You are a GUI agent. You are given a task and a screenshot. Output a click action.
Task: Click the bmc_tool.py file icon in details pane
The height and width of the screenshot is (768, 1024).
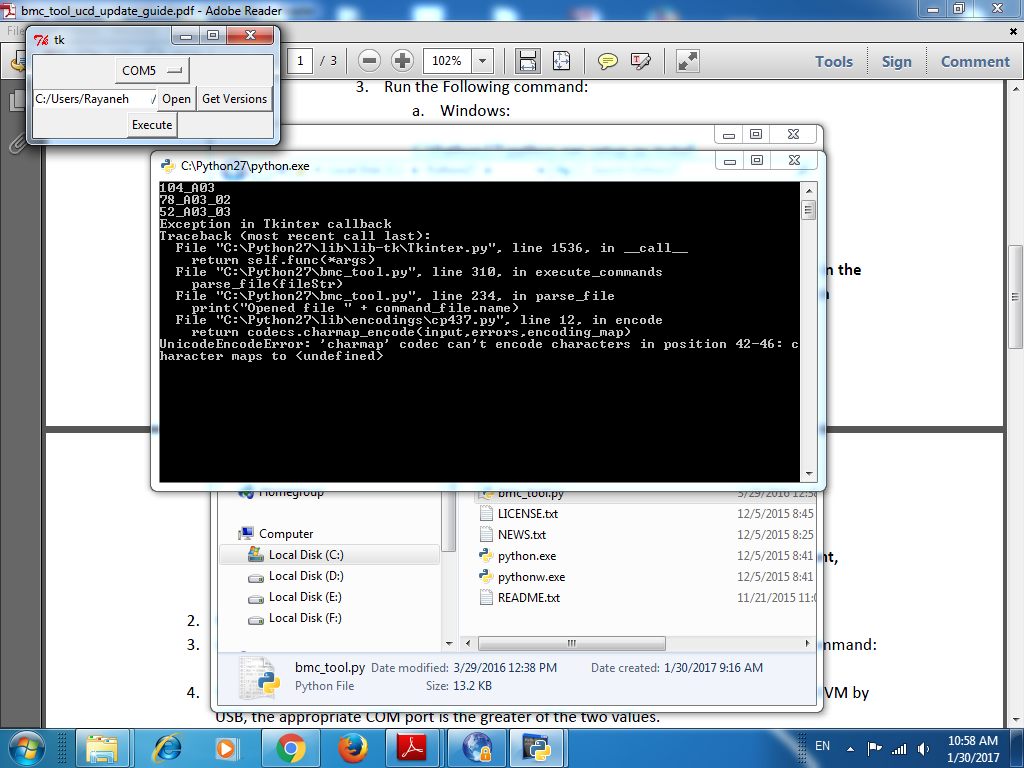click(259, 678)
